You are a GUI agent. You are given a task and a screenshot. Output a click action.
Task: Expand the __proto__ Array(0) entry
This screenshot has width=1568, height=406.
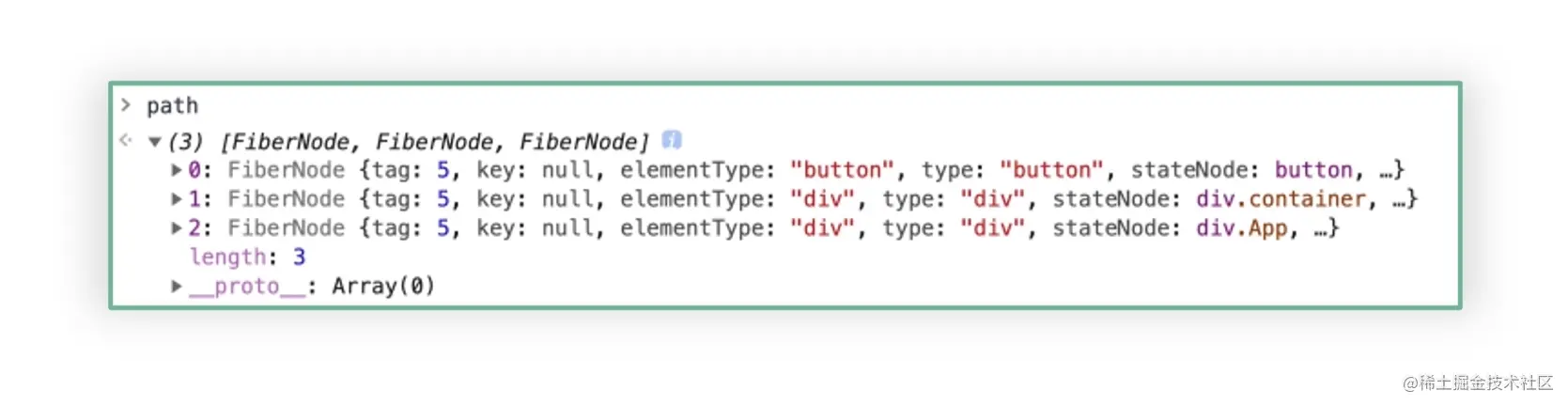point(176,287)
